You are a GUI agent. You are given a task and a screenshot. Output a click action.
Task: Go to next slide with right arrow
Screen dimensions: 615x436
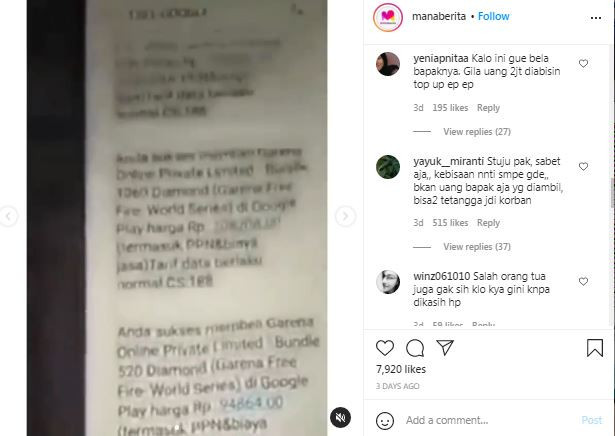click(x=345, y=216)
